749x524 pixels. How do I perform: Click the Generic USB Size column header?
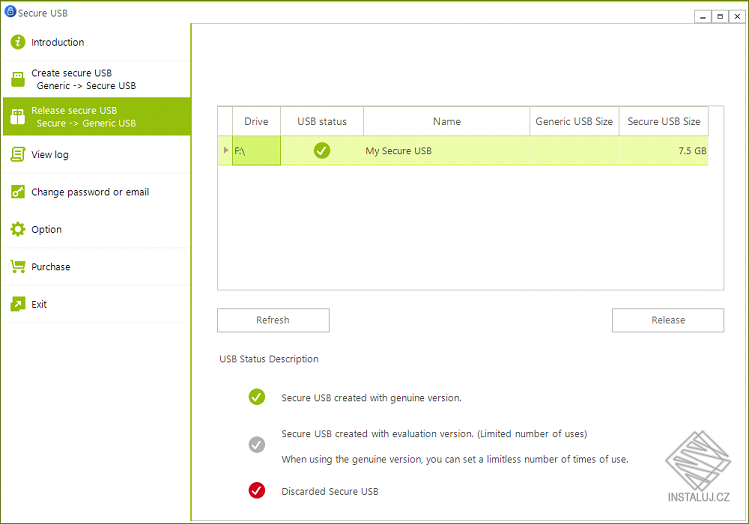[574, 121]
